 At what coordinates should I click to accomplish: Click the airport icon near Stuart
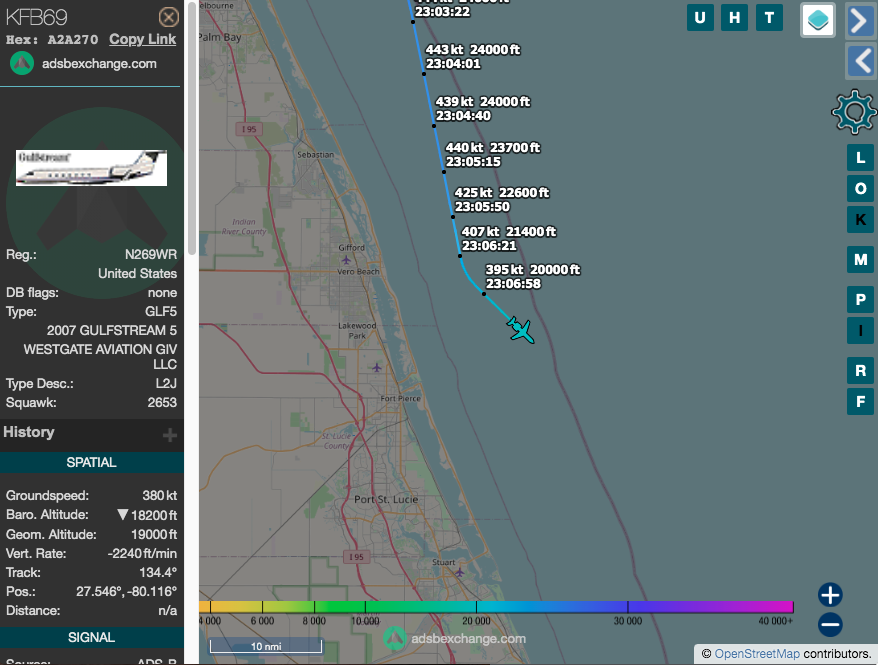pos(459,572)
